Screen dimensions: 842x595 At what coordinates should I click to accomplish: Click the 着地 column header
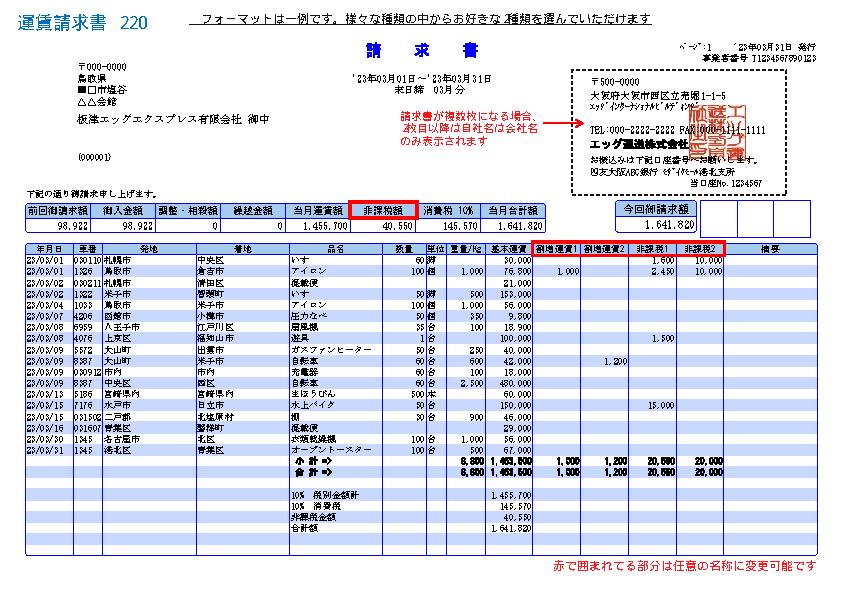[x=243, y=249]
